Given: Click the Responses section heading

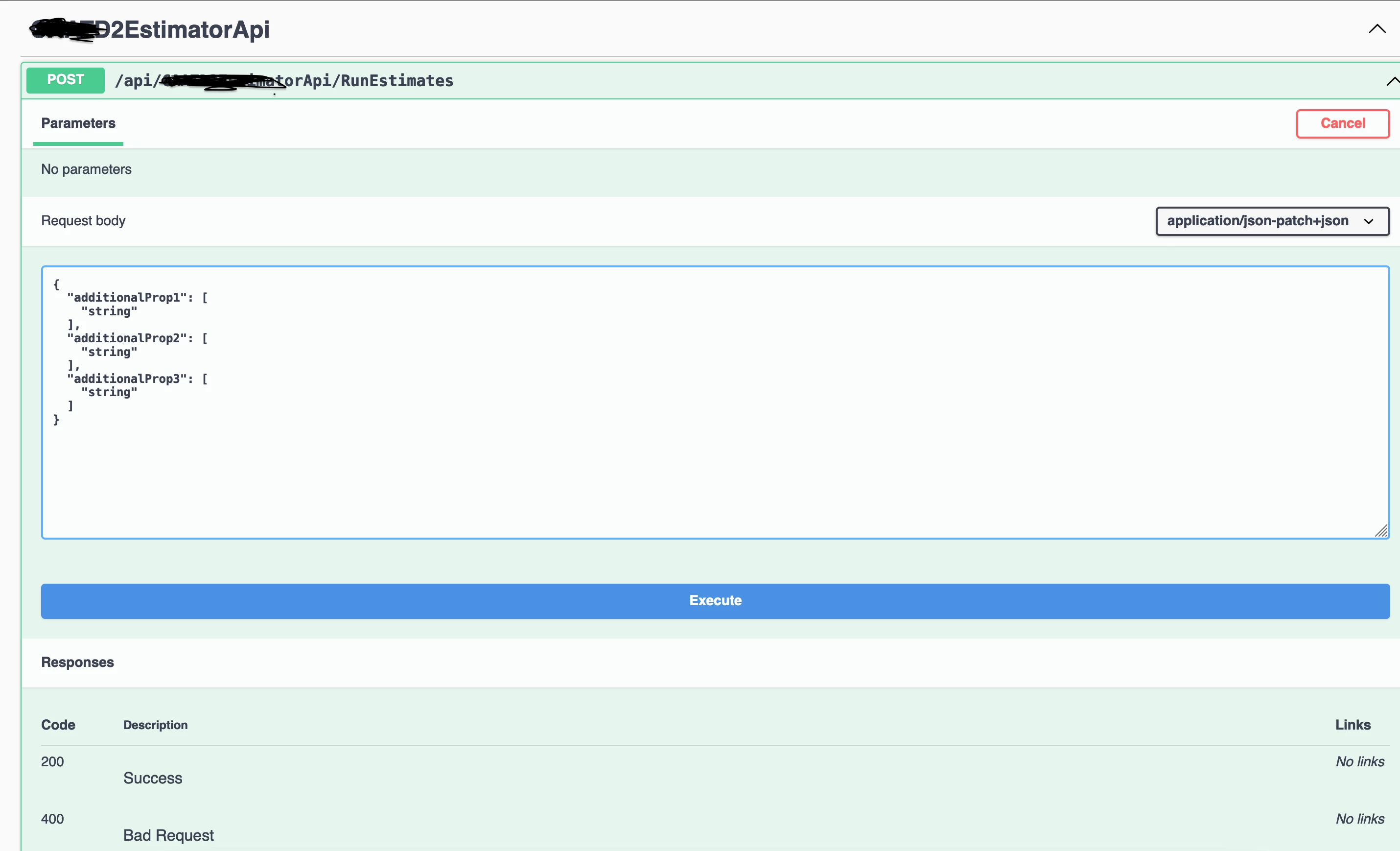Looking at the screenshot, I should pos(77,662).
